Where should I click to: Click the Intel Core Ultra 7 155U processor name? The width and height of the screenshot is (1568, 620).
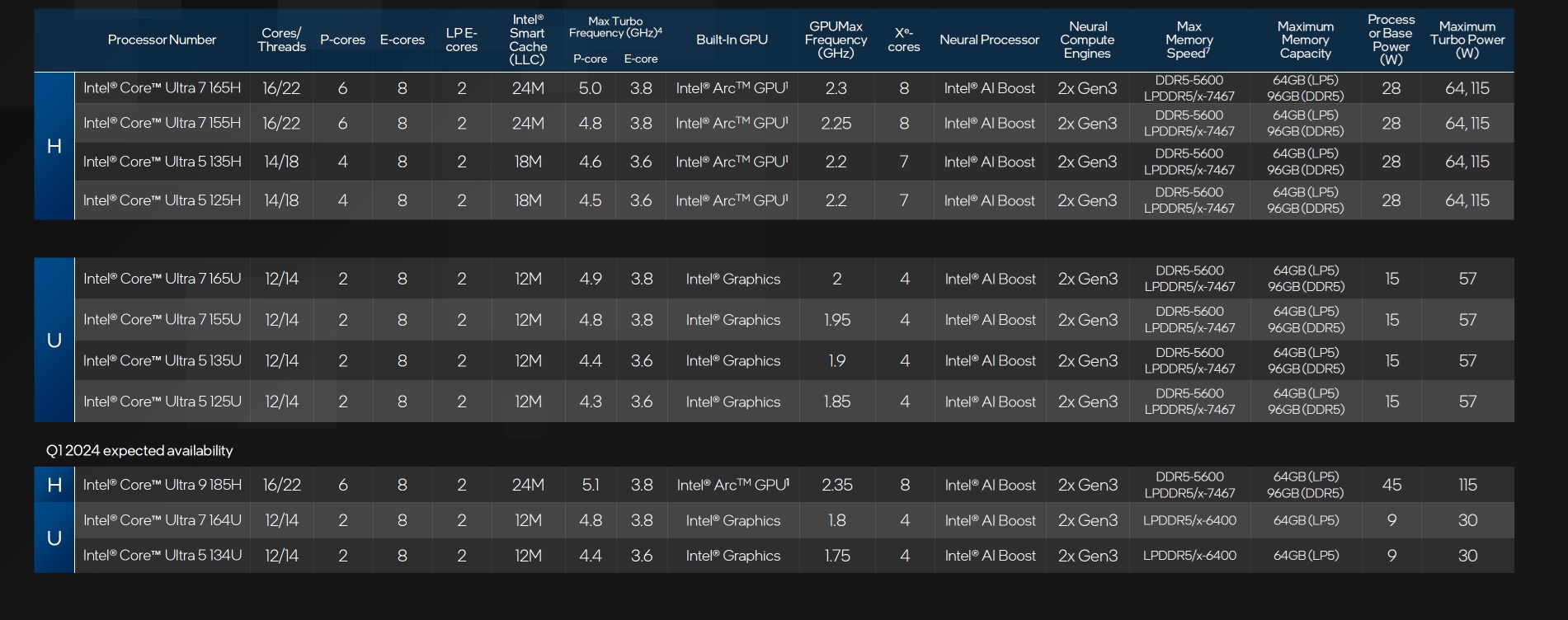click(x=162, y=320)
